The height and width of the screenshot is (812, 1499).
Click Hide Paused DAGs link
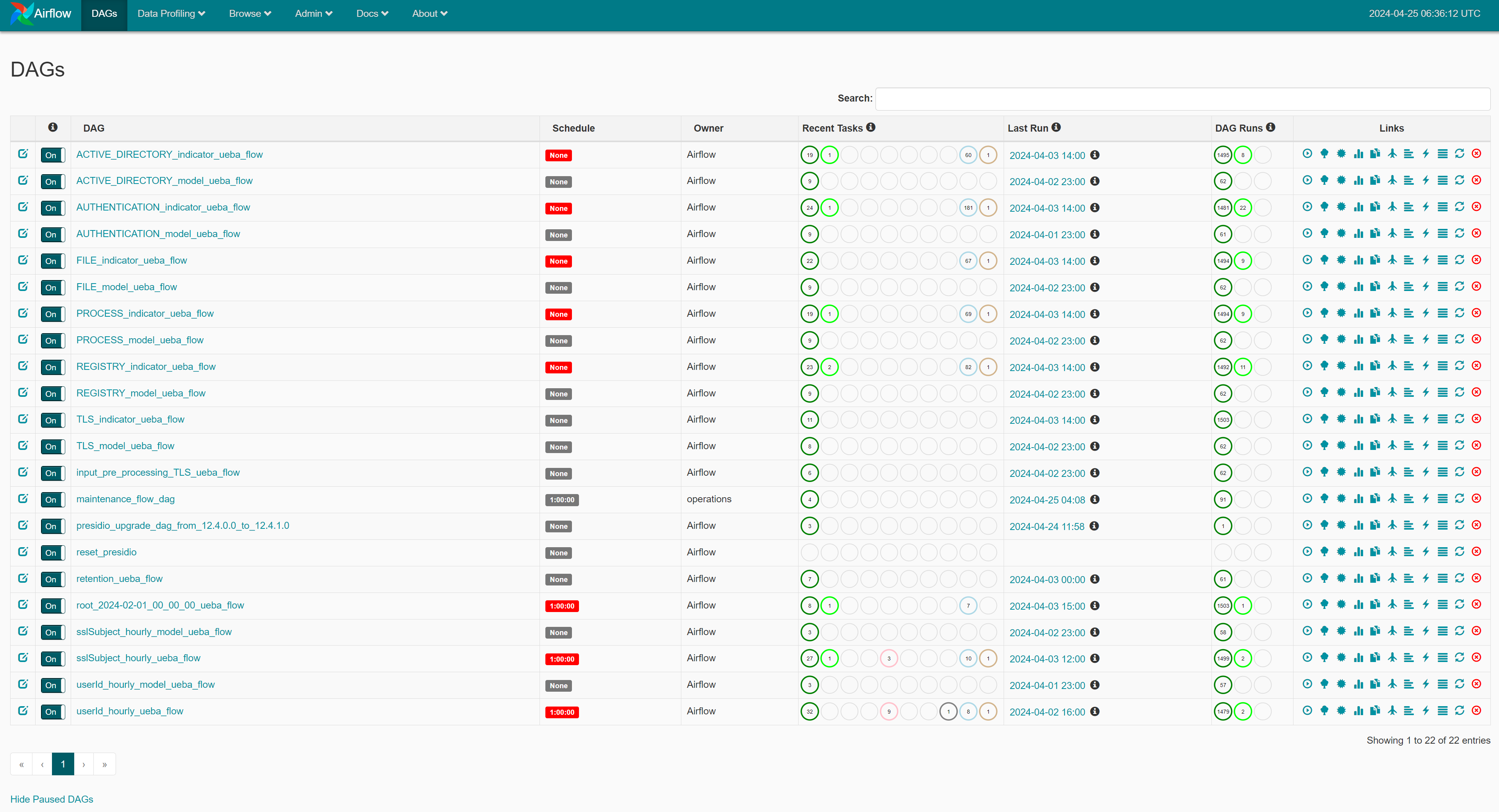52,799
